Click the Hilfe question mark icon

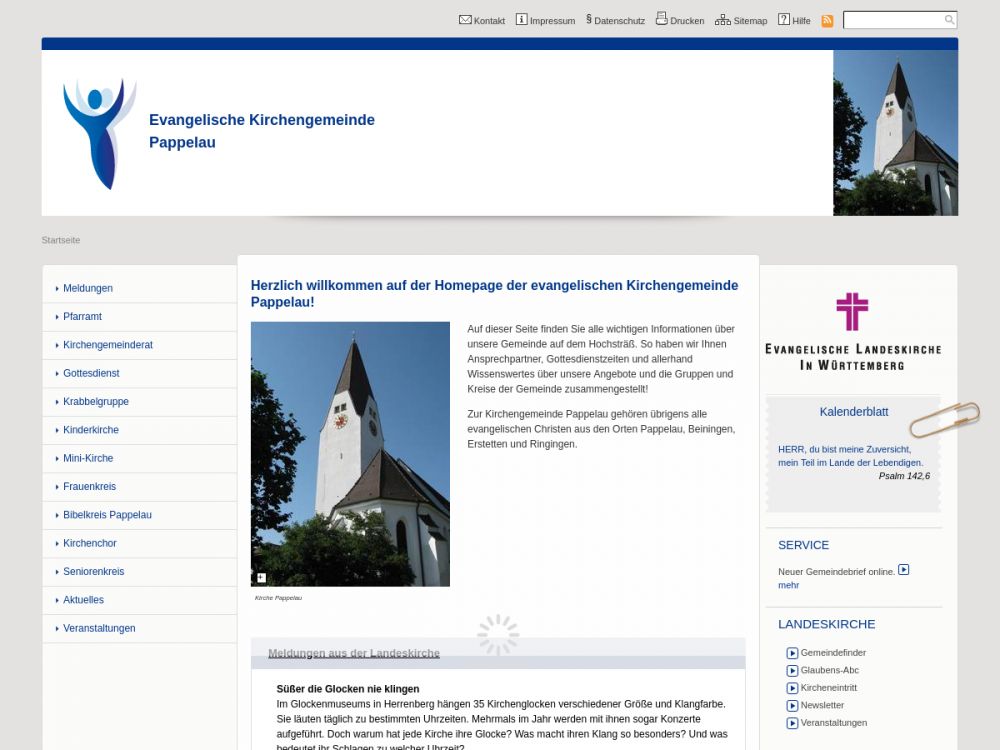784,20
